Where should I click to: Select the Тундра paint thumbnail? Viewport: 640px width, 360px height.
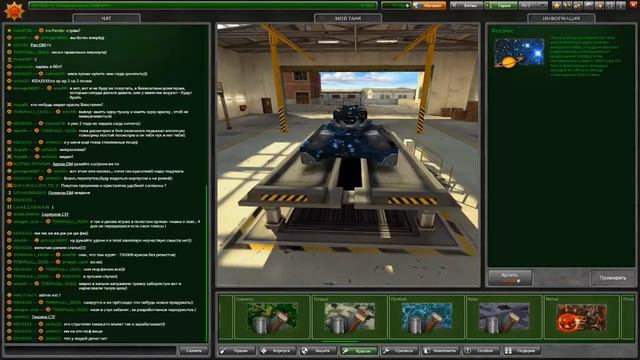point(349,318)
